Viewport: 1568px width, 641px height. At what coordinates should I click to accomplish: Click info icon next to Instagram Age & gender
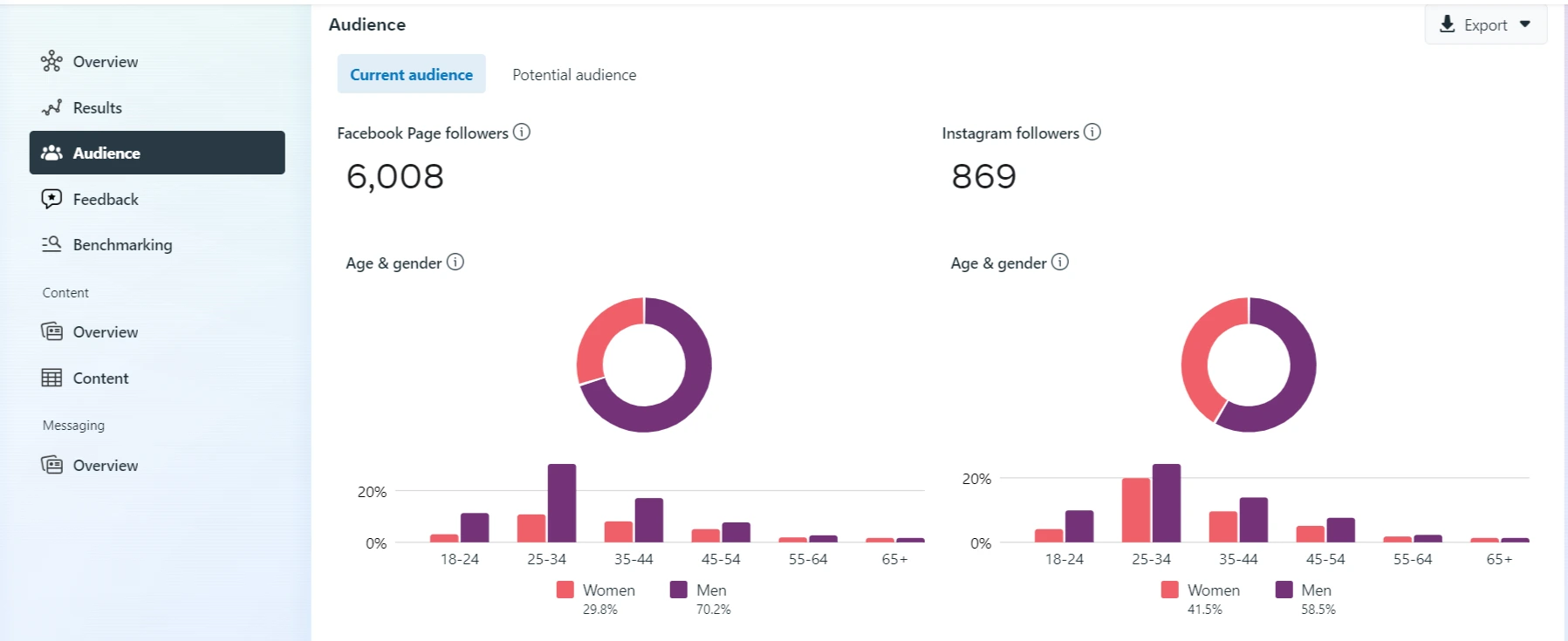point(1060,263)
